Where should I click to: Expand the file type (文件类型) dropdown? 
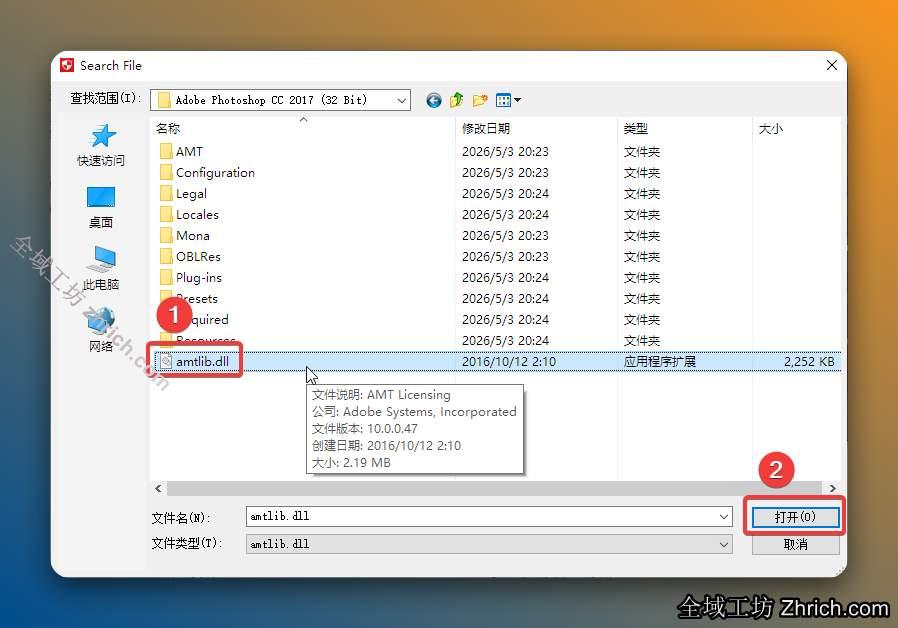pyautogui.click(x=724, y=544)
